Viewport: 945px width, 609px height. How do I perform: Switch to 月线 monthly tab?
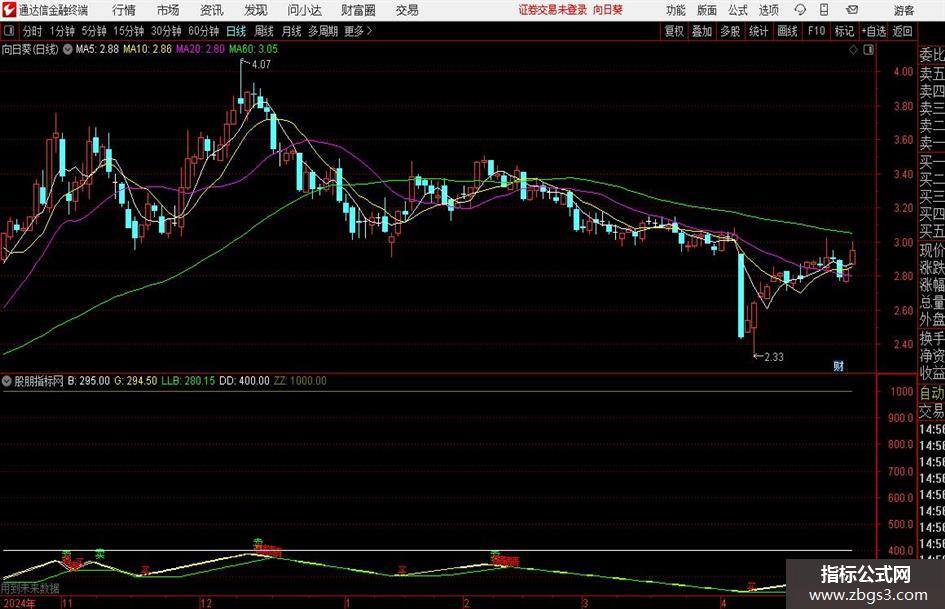291,31
